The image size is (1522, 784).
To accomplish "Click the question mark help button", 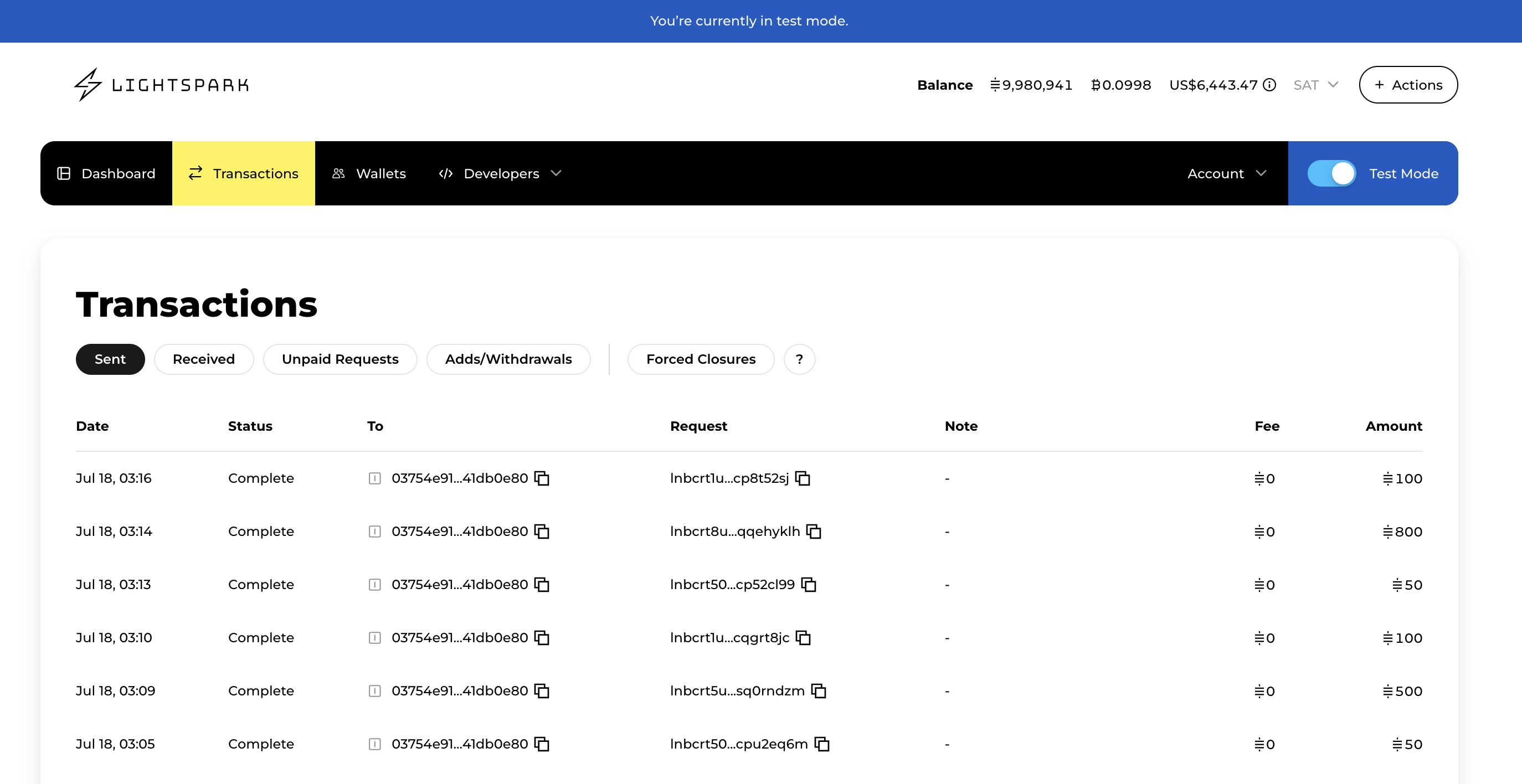I will click(799, 359).
